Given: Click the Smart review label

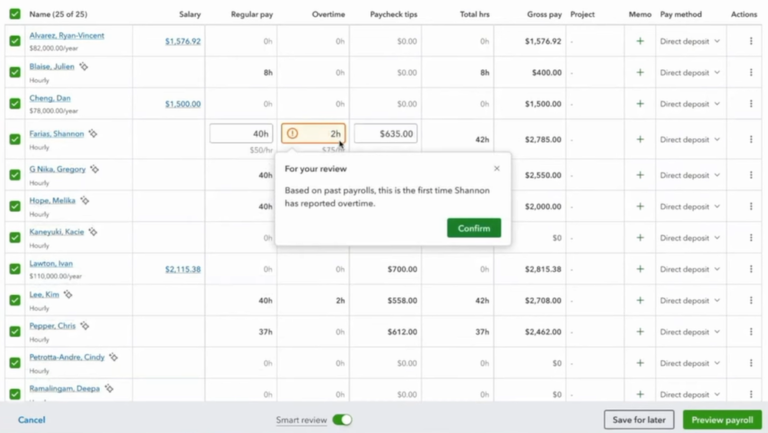Looking at the screenshot, I should point(301,420).
